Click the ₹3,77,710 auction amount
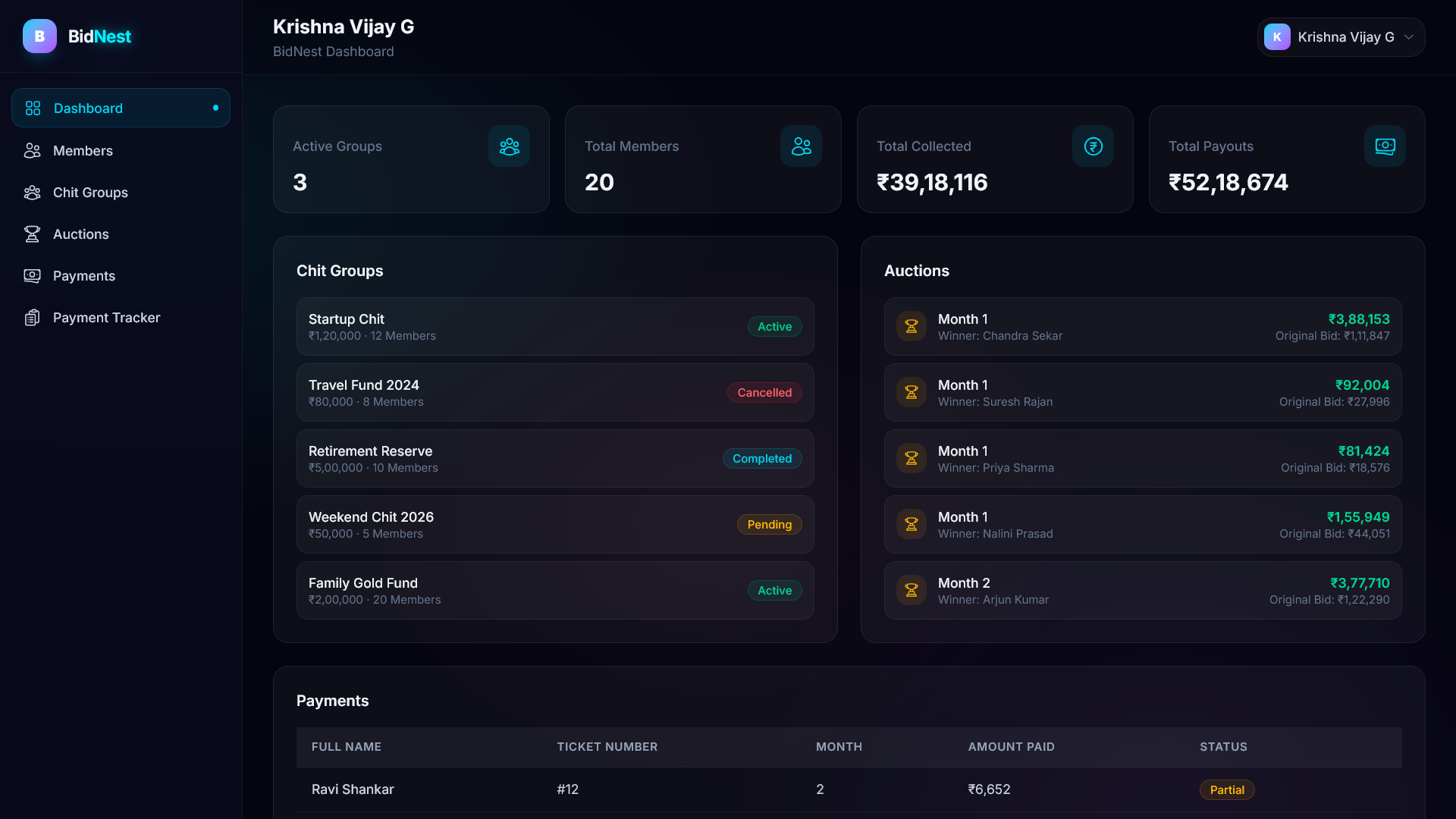This screenshot has height=819, width=1456. pyautogui.click(x=1360, y=583)
